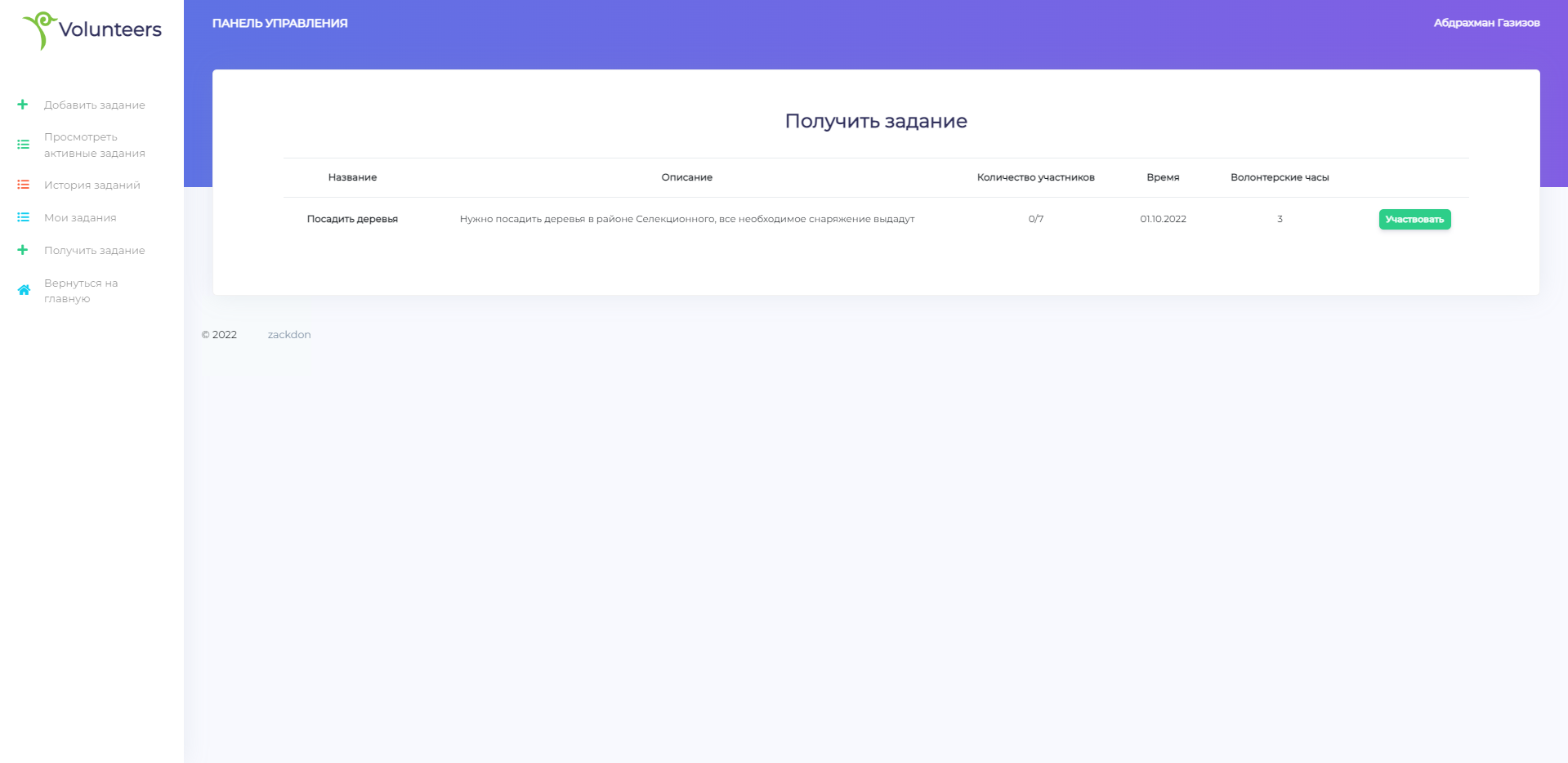This screenshot has height=763, width=1568.
Task: Click the date 01.10.2022
Action: (x=1163, y=219)
